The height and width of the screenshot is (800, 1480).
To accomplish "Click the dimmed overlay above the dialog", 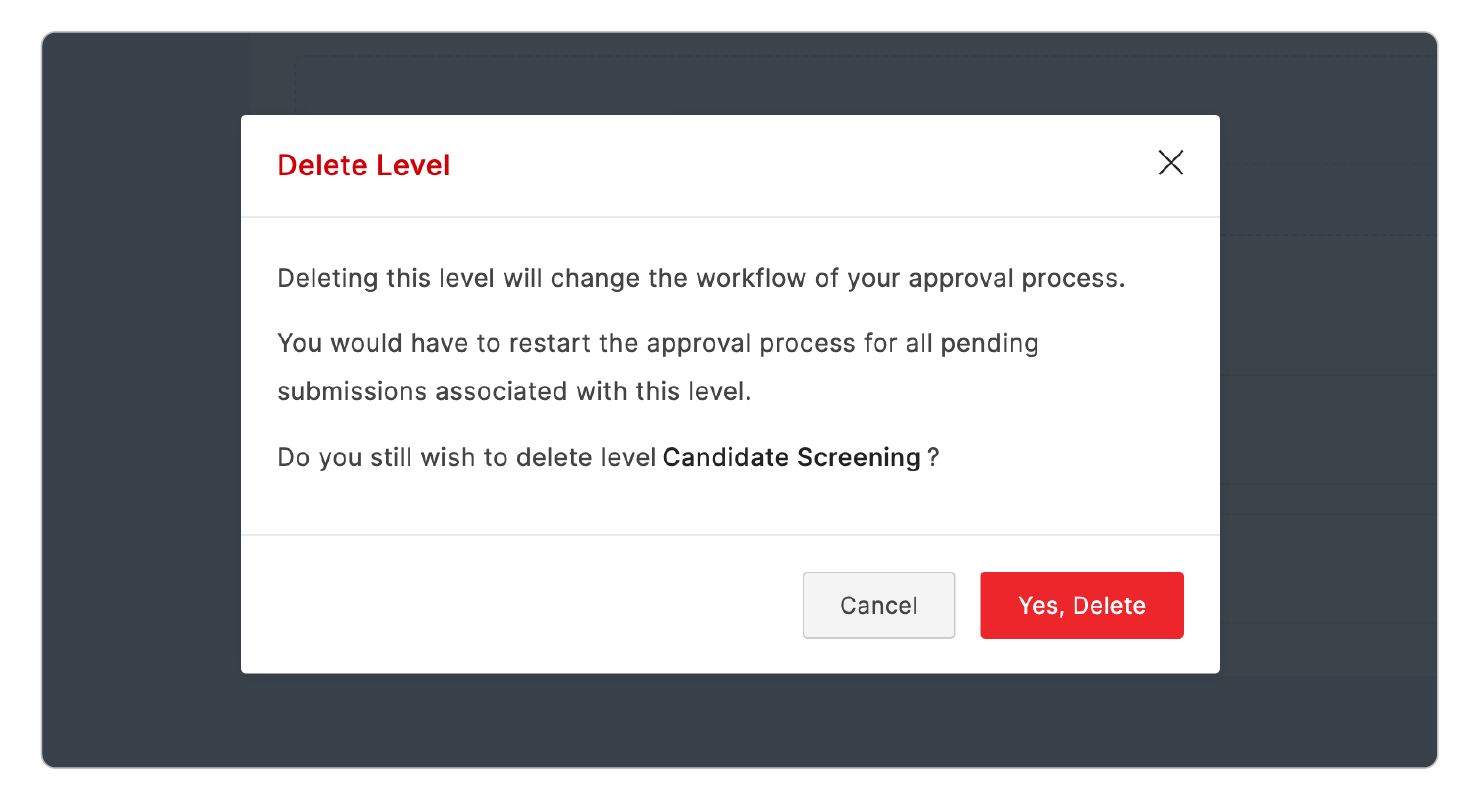I will [x=730, y=75].
